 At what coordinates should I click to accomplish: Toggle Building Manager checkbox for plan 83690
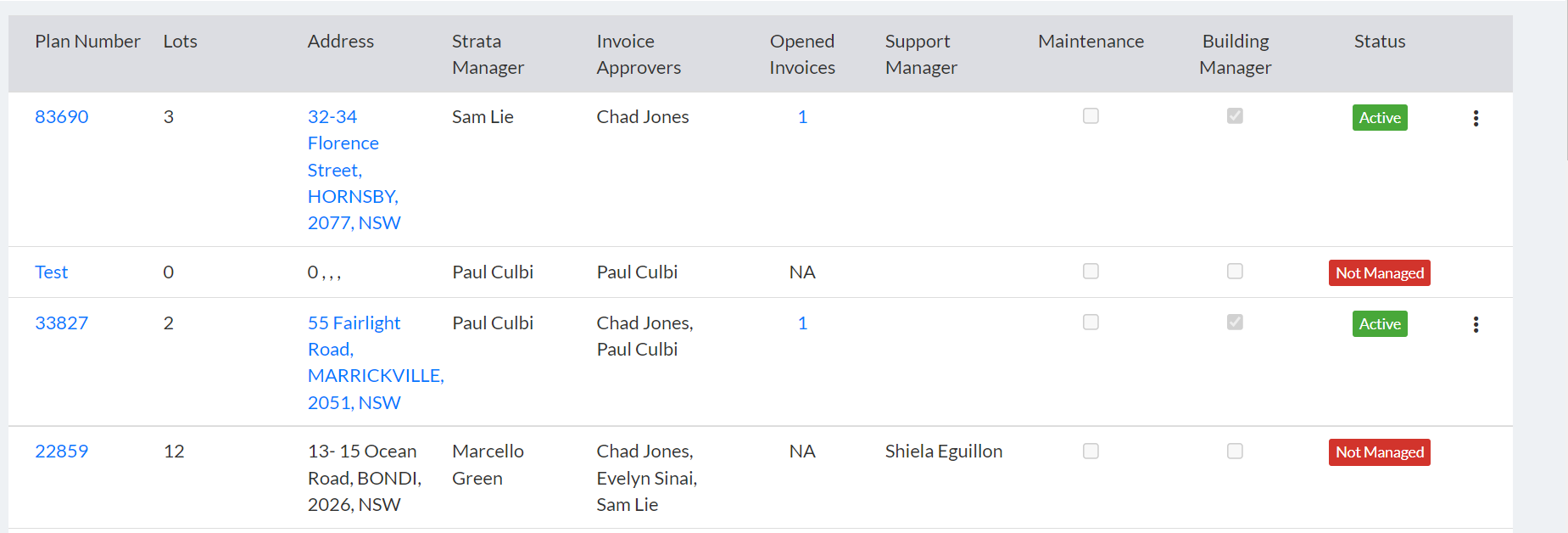[x=1235, y=115]
